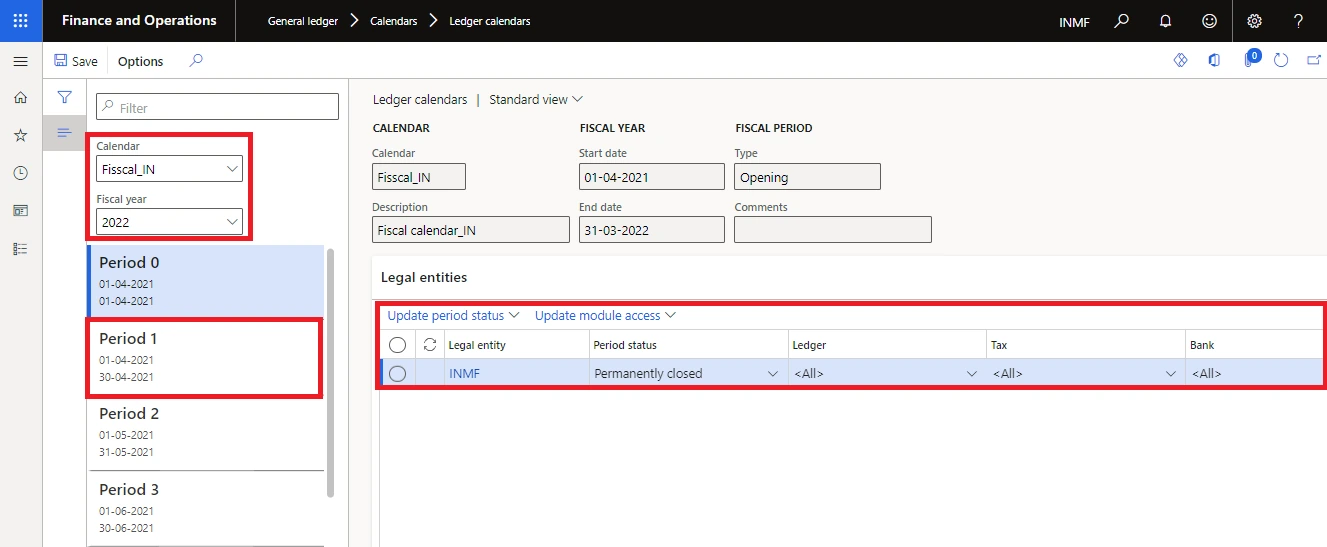Select all rows circle in grid header
The width and height of the screenshot is (1327, 547).
(x=397, y=344)
